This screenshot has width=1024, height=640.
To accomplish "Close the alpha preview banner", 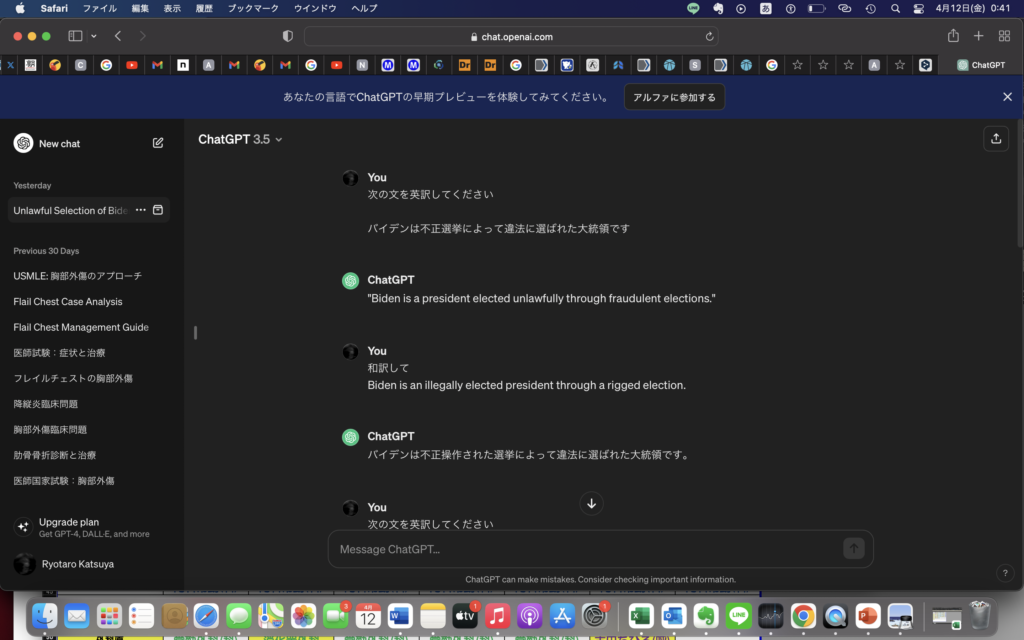I will tap(1007, 97).
